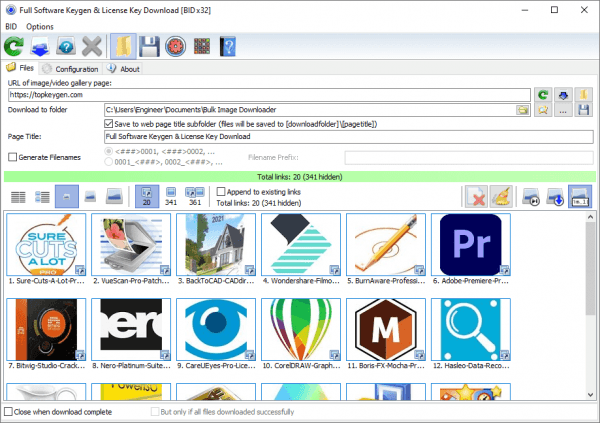Enable the Generate Filenames checkbox
The width and height of the screenshot is (600, 423).
point(12,157)
